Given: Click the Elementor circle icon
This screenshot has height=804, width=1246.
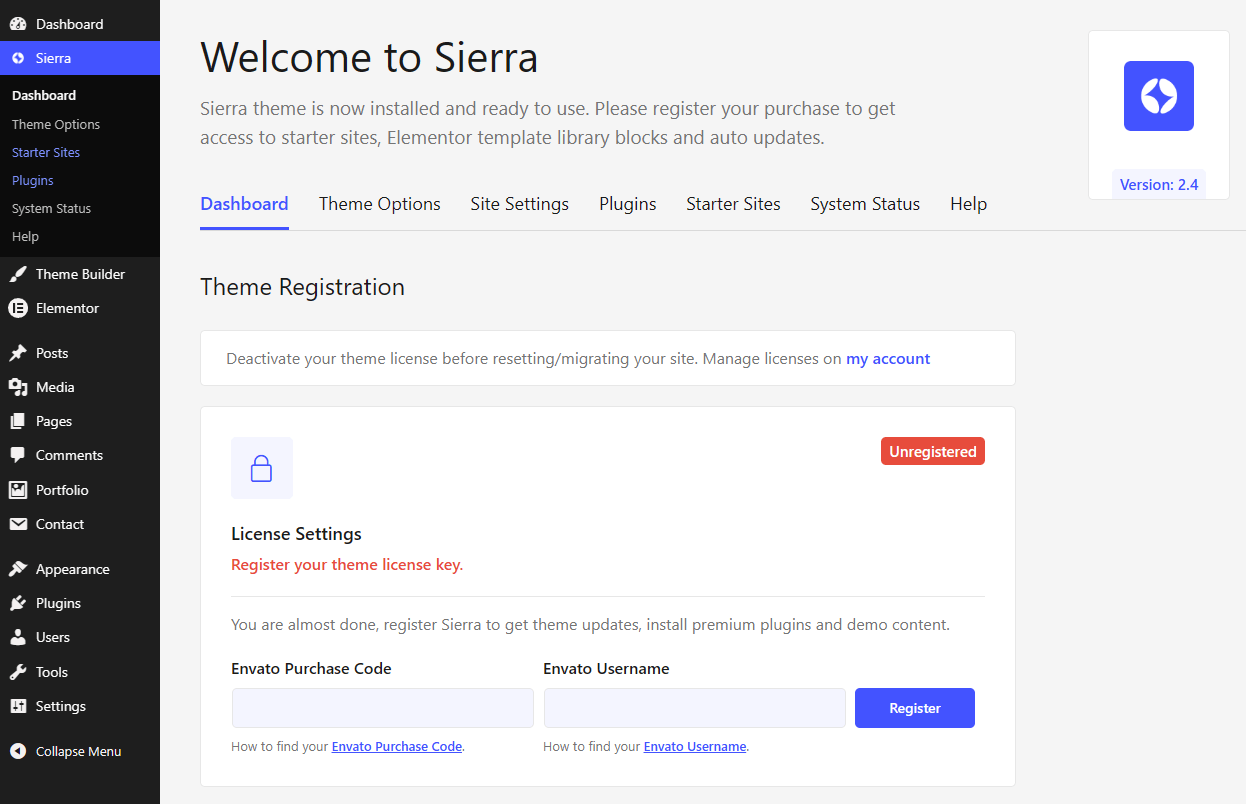Looking at the screenshot, I should pos(18,308).
